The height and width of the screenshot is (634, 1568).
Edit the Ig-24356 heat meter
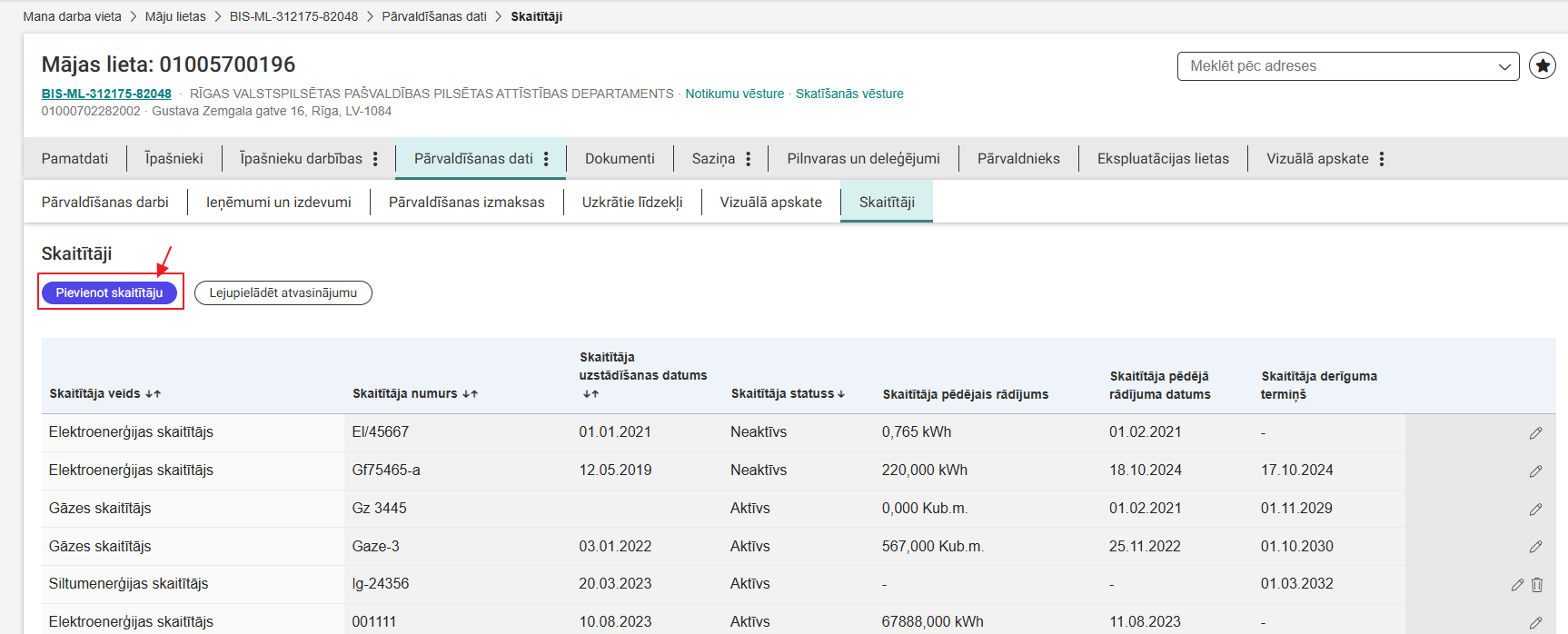pos(1517,585)
